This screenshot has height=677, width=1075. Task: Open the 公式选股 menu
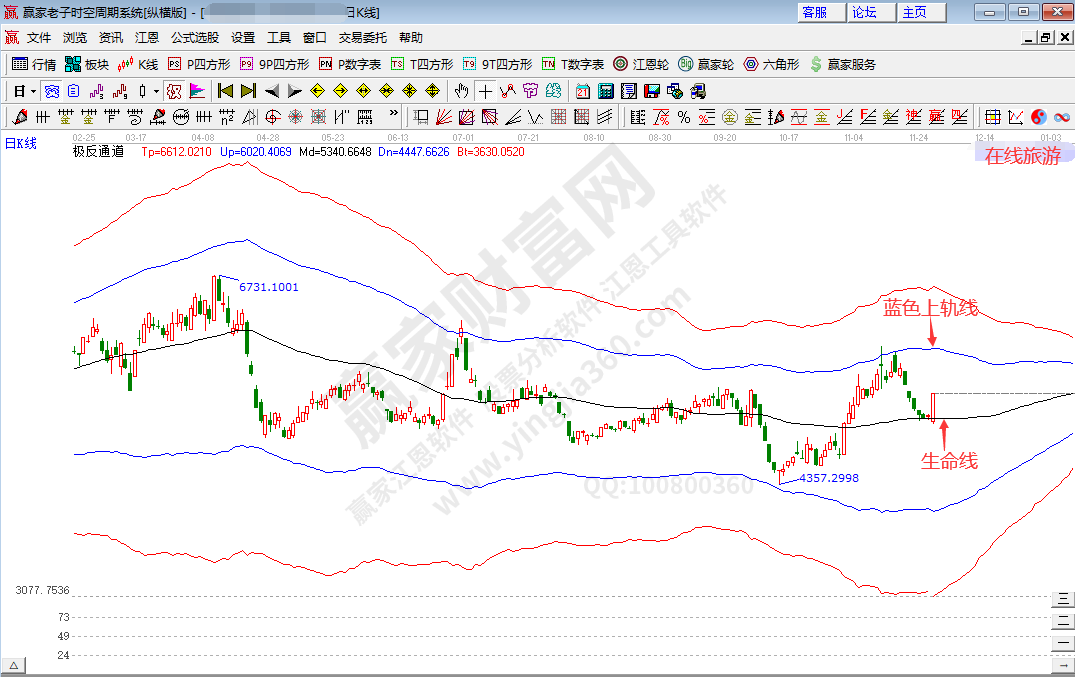click(x=194, y=38)
